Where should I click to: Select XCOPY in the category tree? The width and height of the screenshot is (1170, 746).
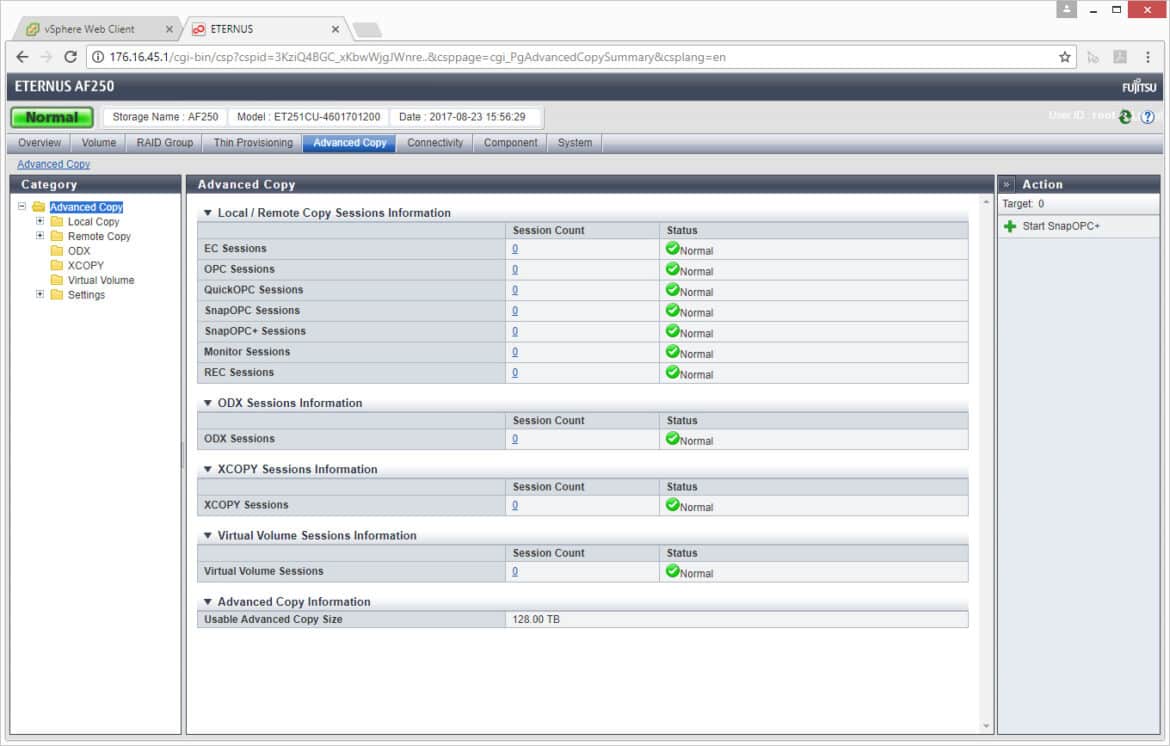tap(86, 265)
